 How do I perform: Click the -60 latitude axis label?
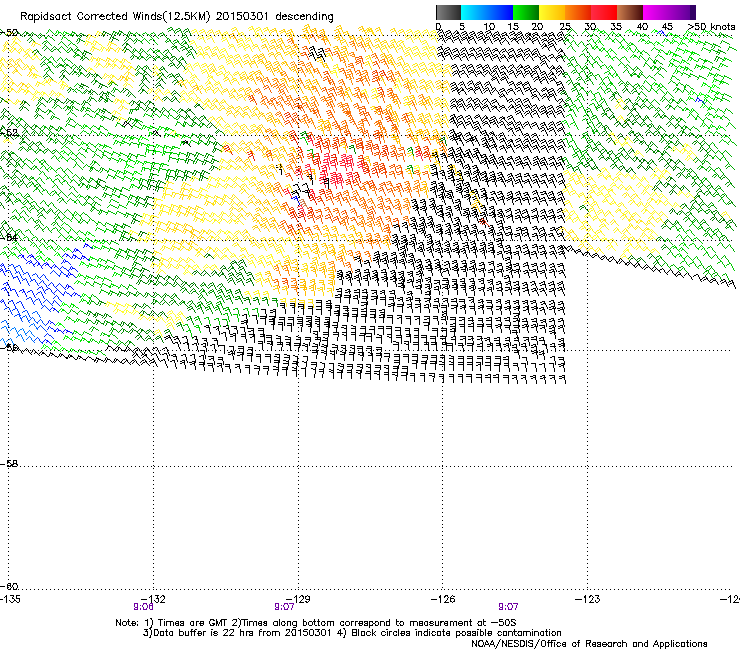click(x=9, y=586)
